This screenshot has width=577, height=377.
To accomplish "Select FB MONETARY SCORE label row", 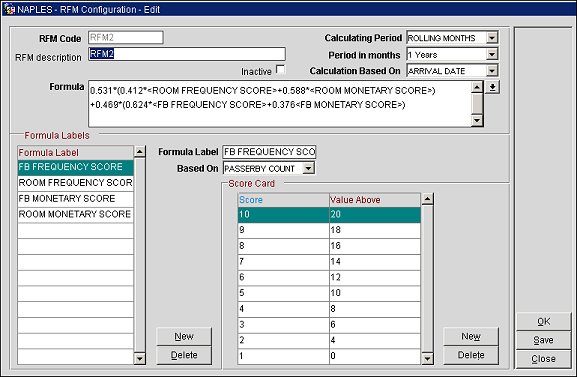I will (75, 199).
